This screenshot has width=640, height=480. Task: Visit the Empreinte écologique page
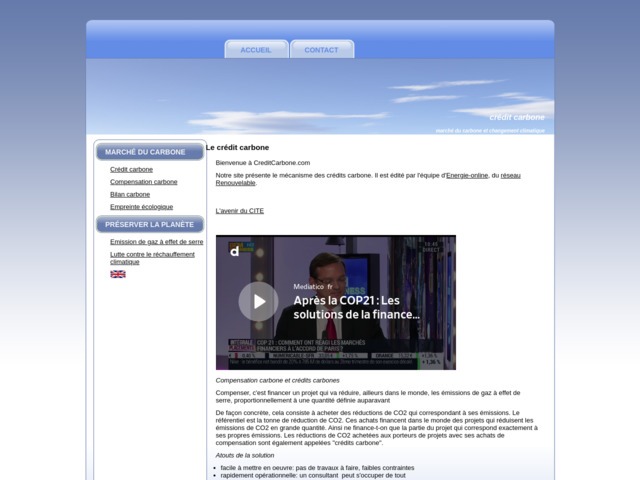click(x=141, y=206)
